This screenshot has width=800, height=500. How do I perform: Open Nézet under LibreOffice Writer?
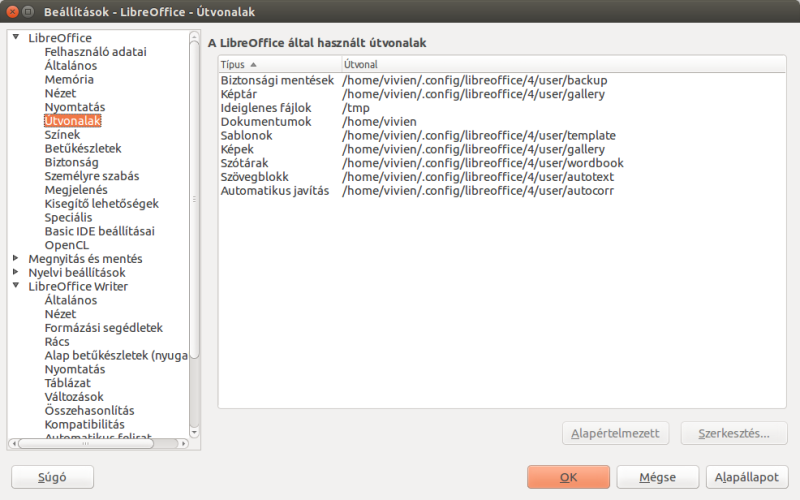pos(60,313)
